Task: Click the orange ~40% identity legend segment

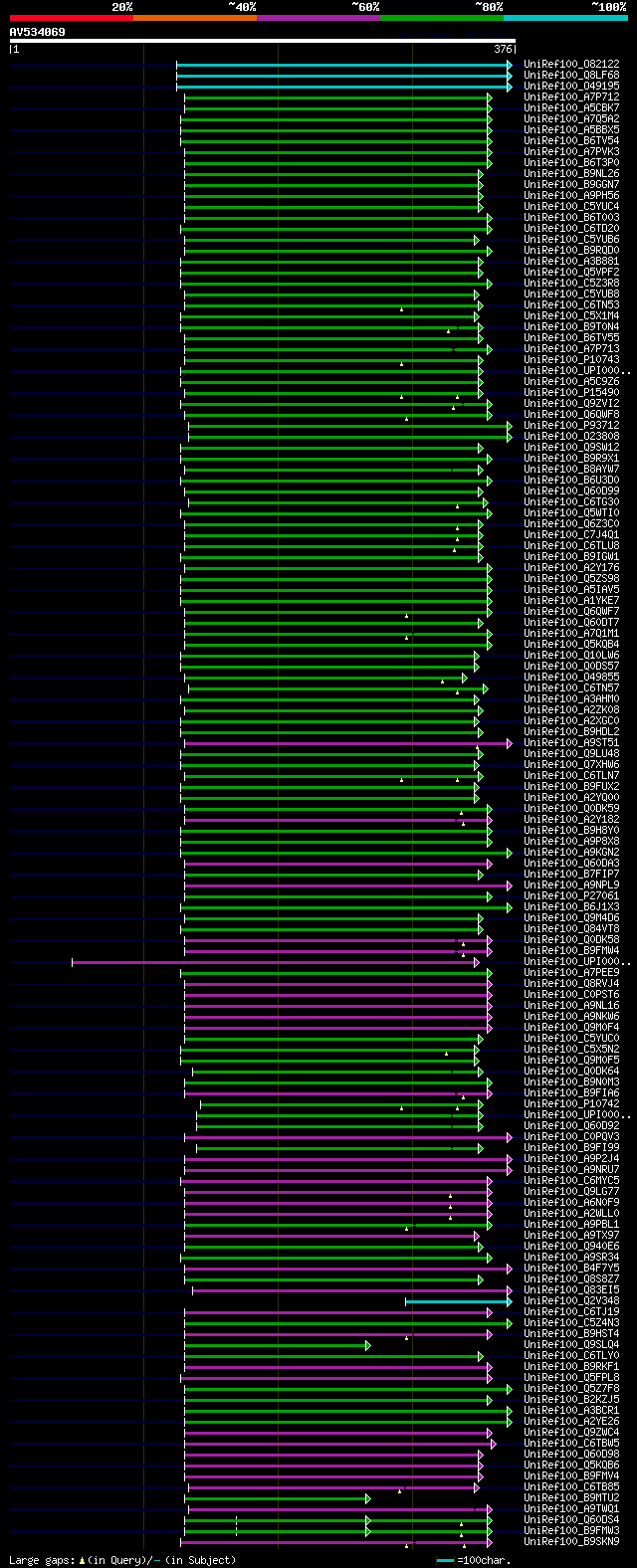Action: point(195,18)
